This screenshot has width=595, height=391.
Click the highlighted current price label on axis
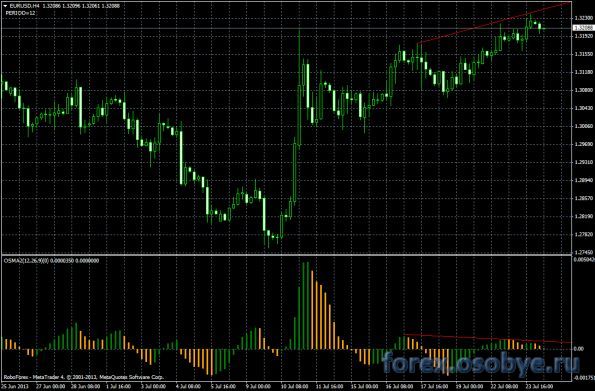tap(583, 28)
